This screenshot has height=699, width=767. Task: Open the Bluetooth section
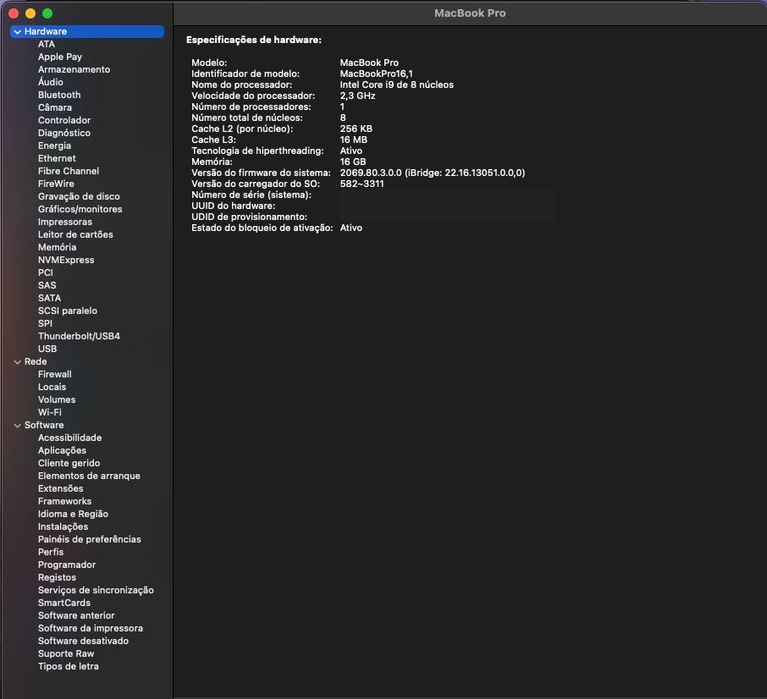click(59, 95)
